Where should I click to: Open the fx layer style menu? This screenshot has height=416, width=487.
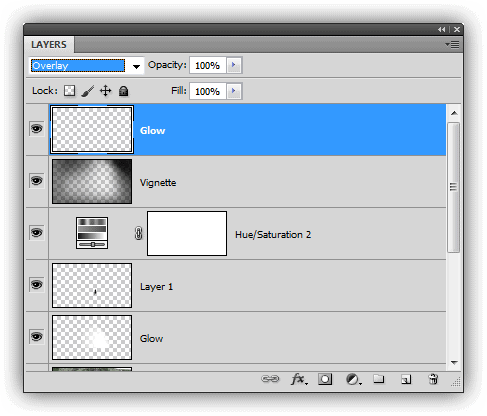coord(299,379)
